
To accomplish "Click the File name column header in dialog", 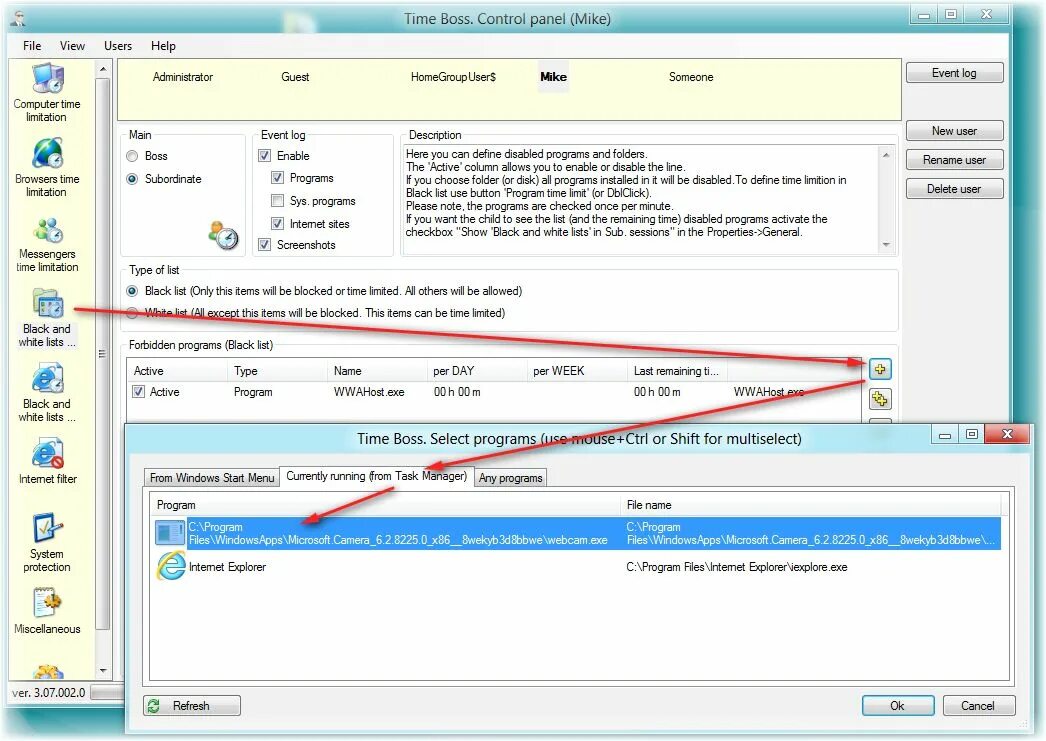I will pos(811,505).
